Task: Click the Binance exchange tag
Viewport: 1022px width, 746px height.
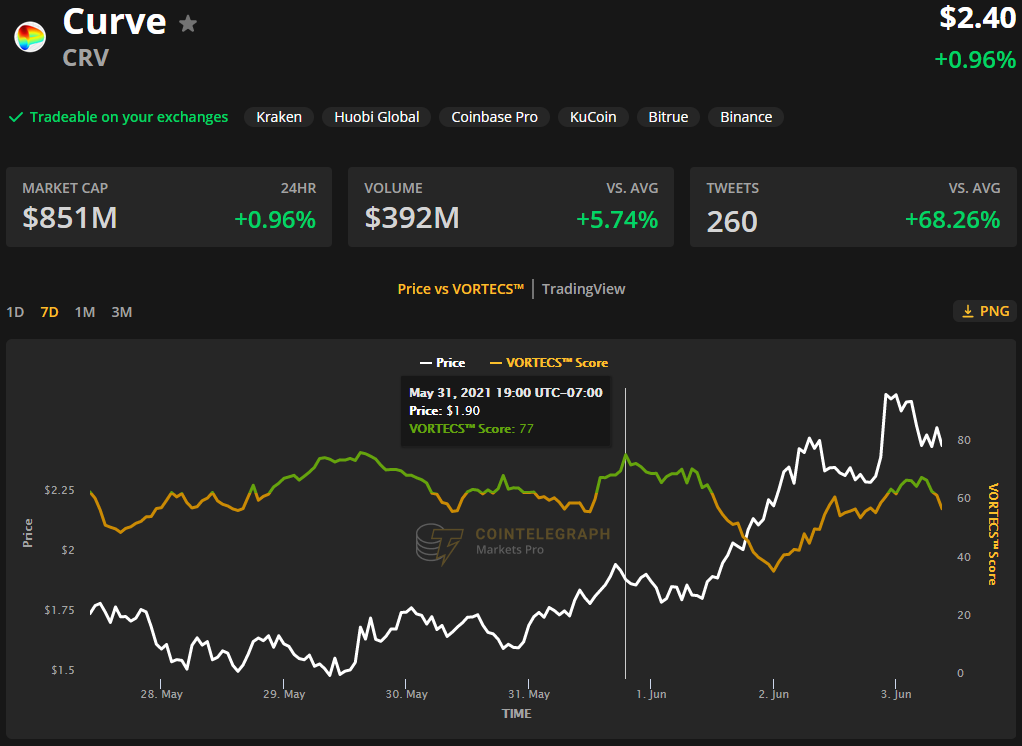Action: [745, 117]
